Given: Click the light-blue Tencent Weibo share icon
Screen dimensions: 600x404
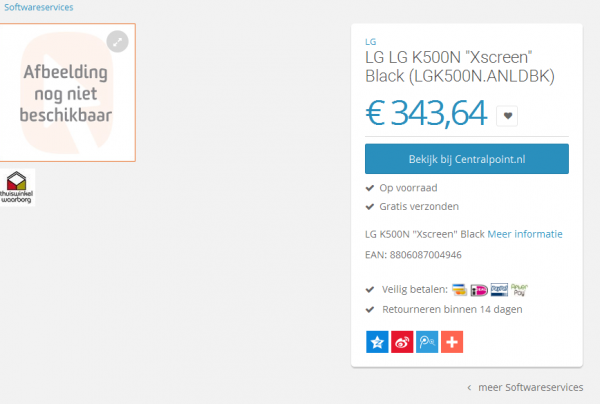Looking at the screenshot, I should 427,342.
